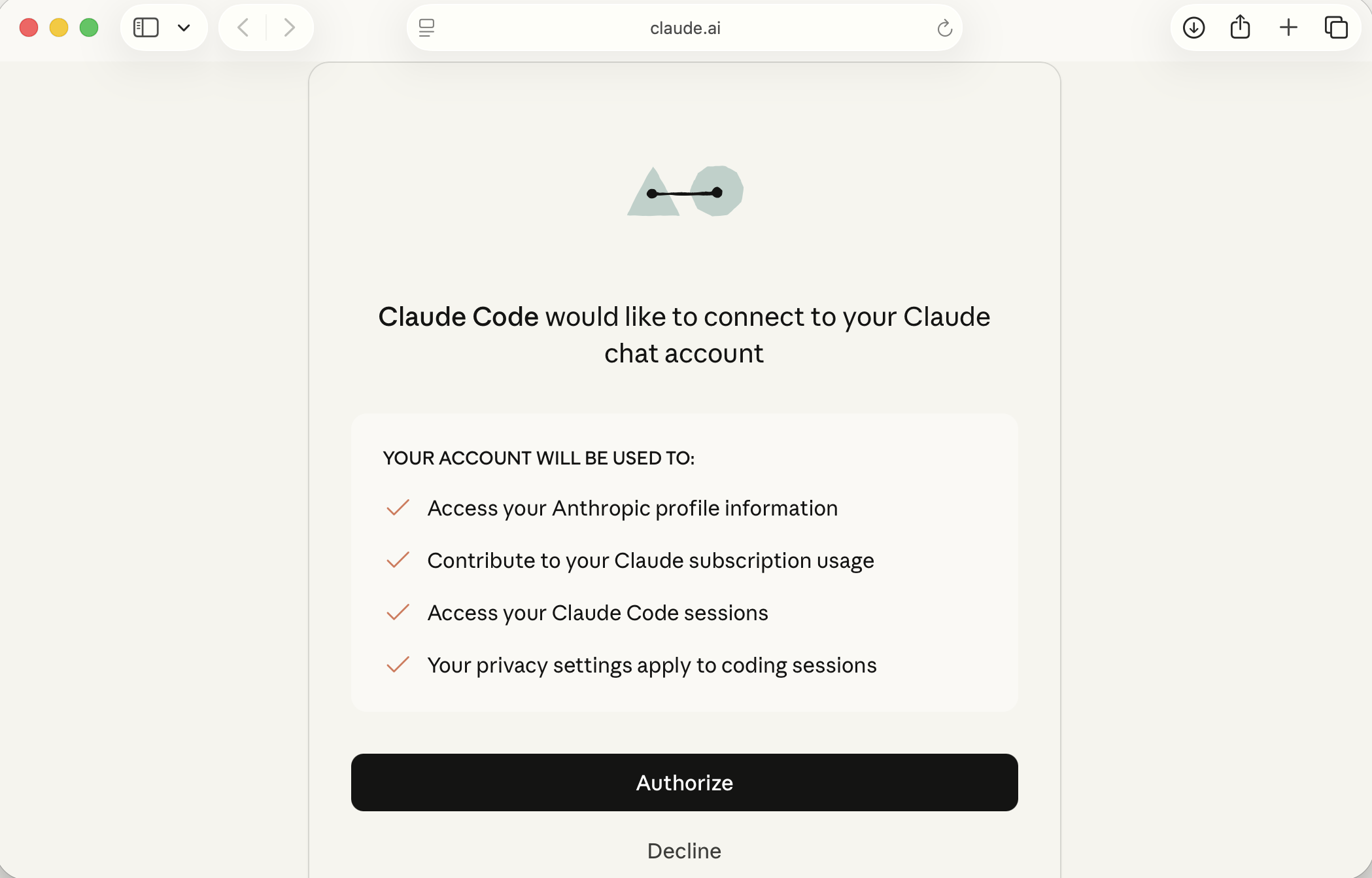Show the tab overview
Viewport: 1372px width, 878px height.
(1336, 27)
